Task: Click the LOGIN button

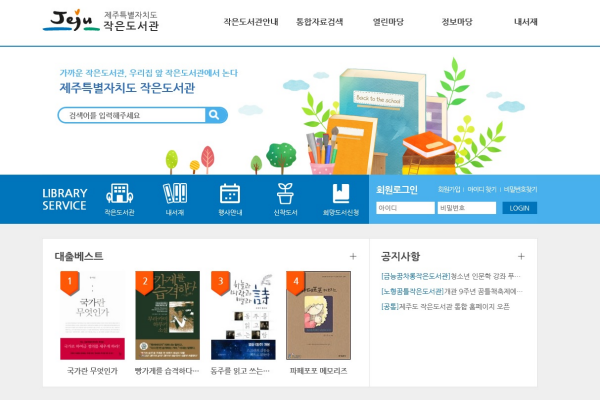Action: (x=519, y=208)
